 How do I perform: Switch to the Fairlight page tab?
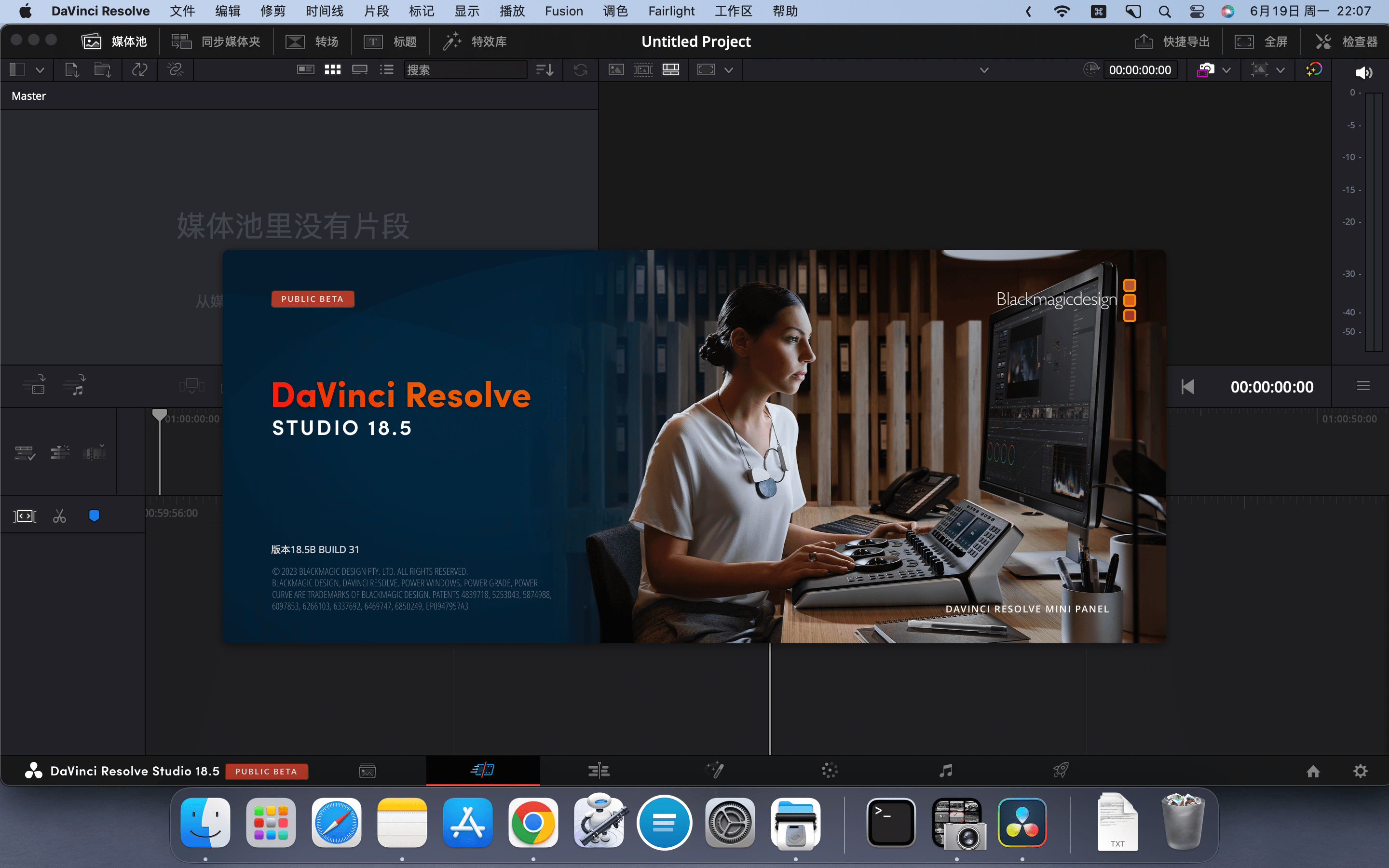pyautogui.click(x=946, y=771)
